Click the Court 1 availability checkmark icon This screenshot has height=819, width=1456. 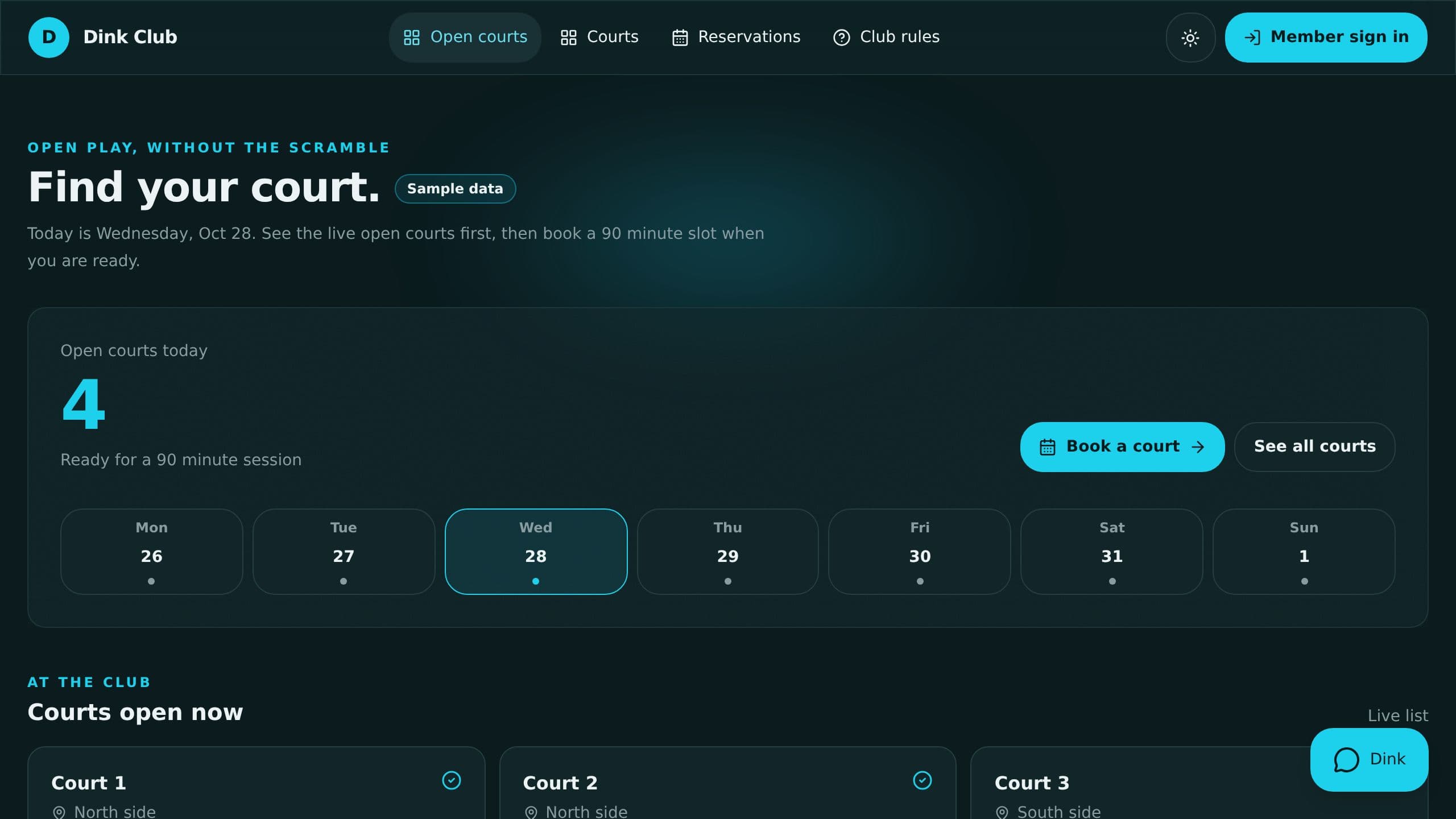[452, 780]
